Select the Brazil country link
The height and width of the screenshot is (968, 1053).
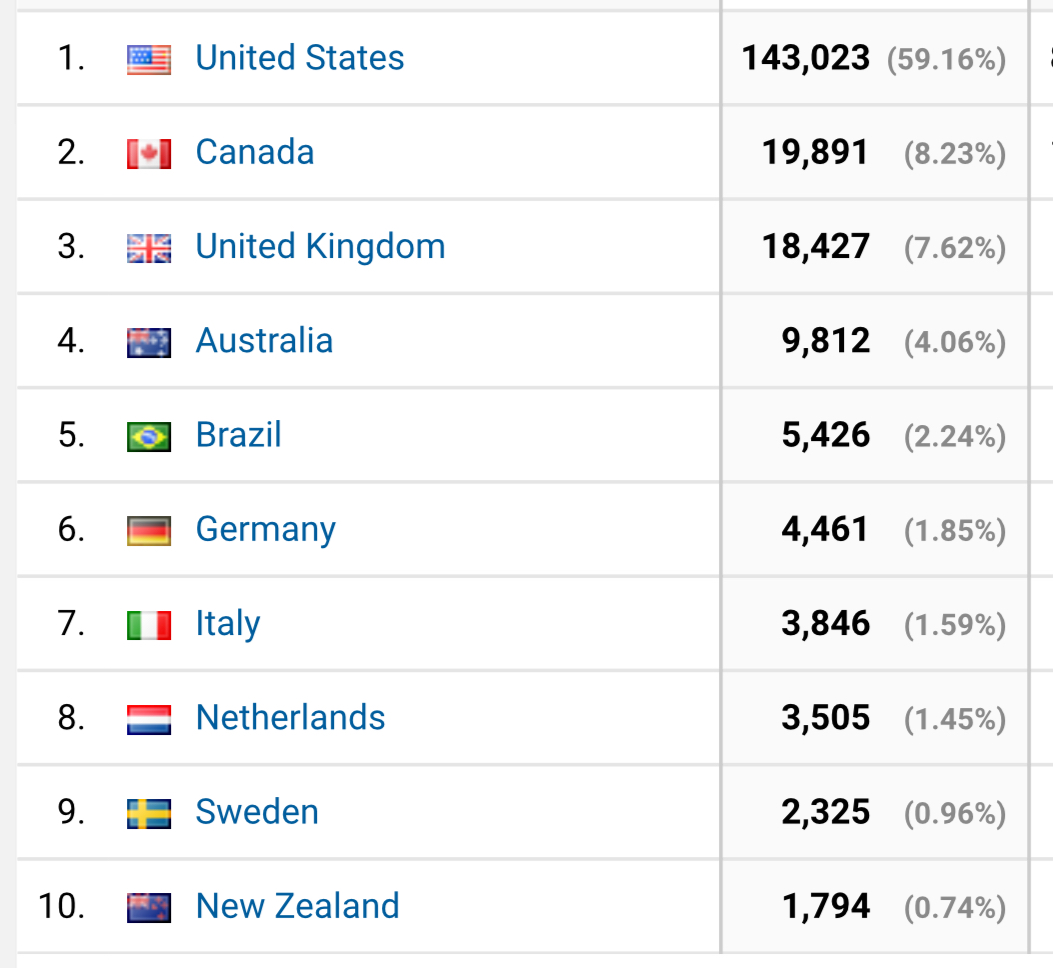click(238, 435)
